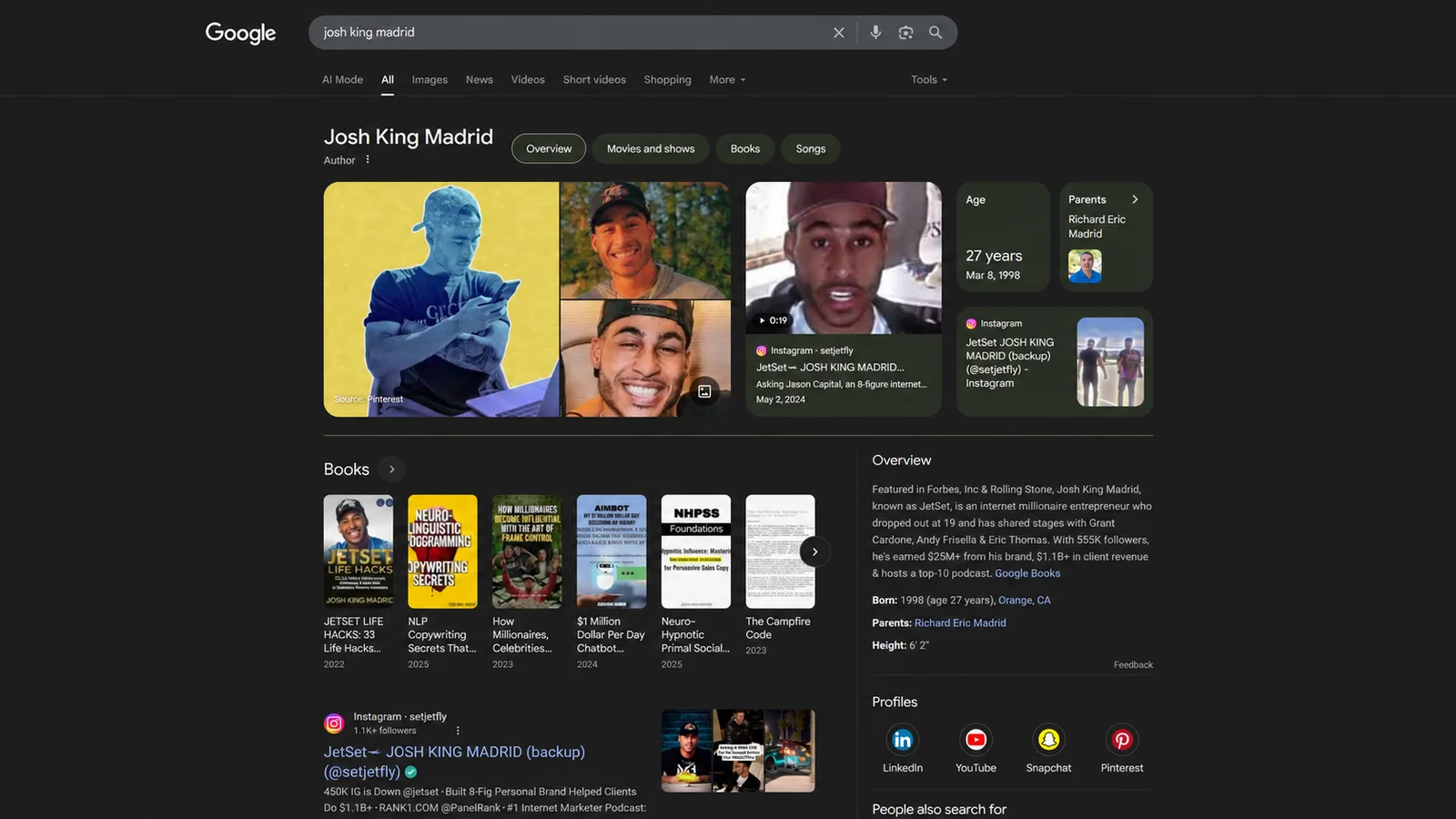Open the Pinterest profile icon
Screen dimensions: 1456x819
click(1122, 740)
